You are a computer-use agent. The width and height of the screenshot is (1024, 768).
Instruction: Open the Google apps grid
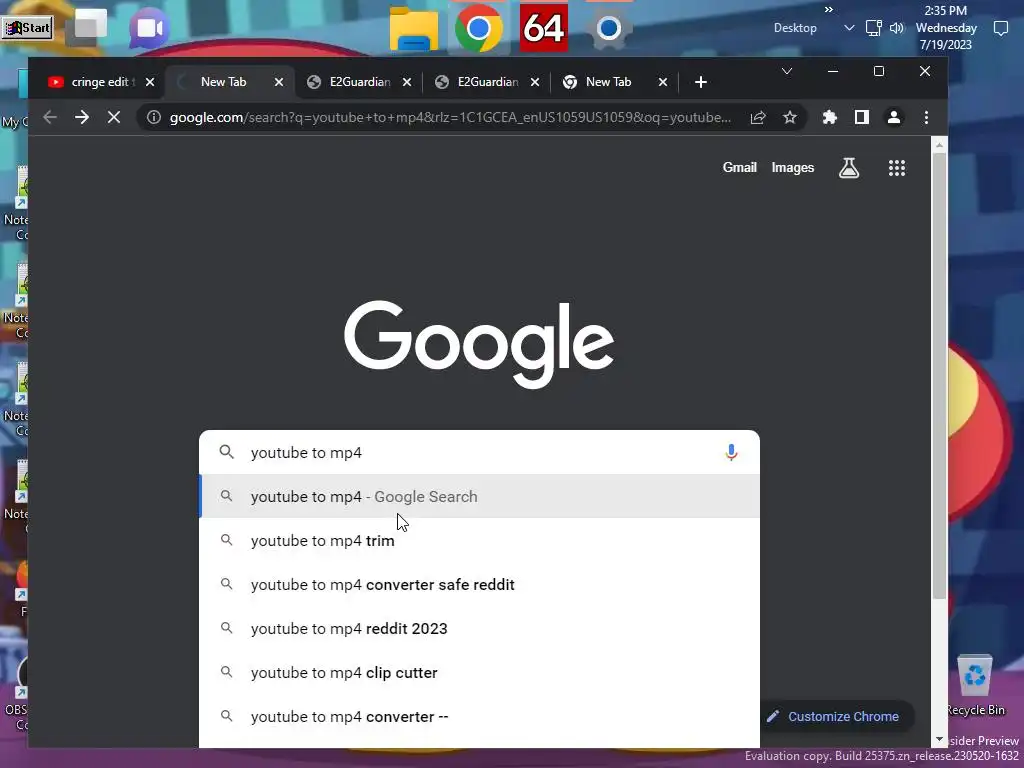coord(897,168)
